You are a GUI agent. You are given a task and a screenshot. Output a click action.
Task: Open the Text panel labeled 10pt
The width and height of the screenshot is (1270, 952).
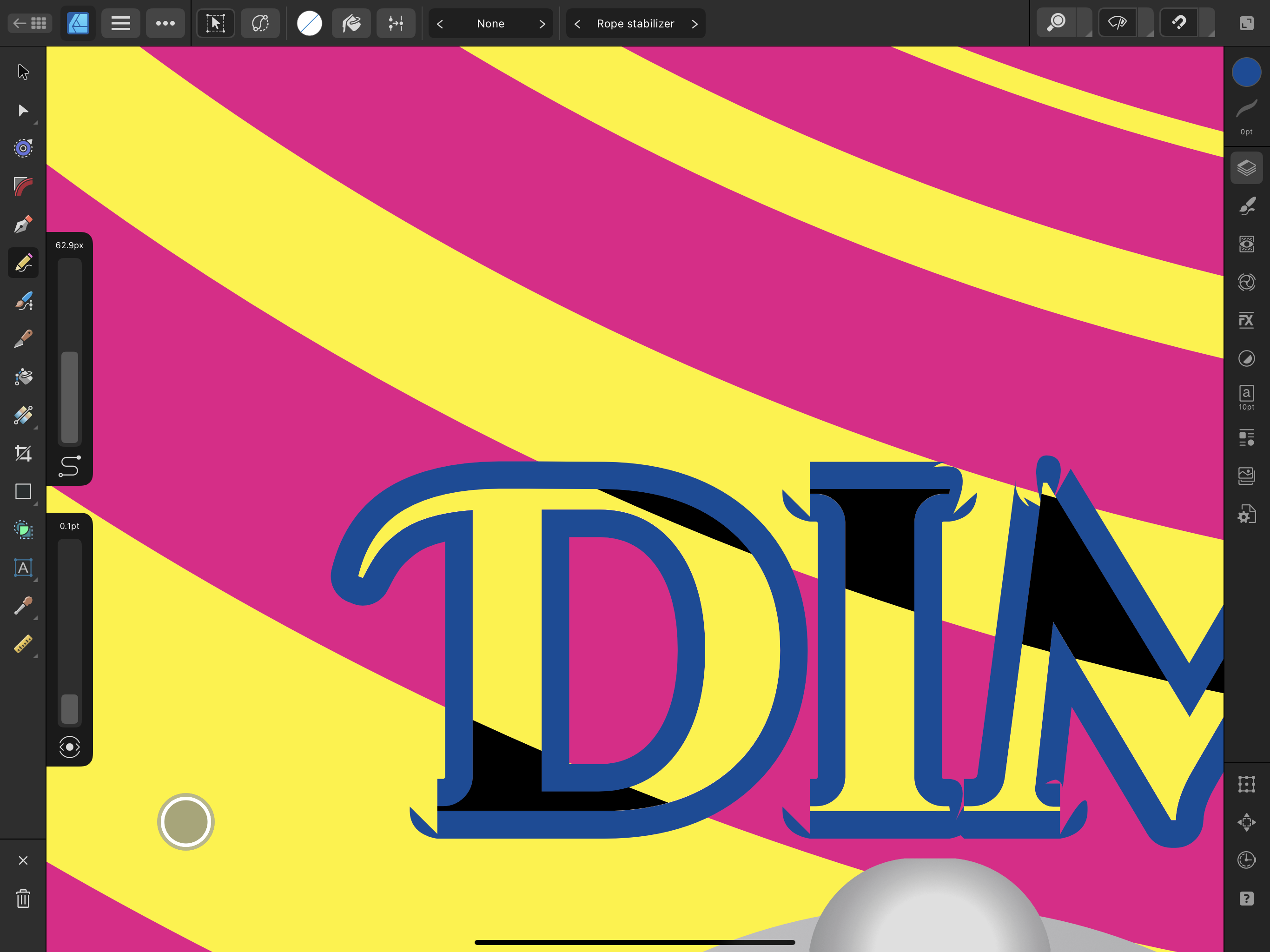point(1246,397)
